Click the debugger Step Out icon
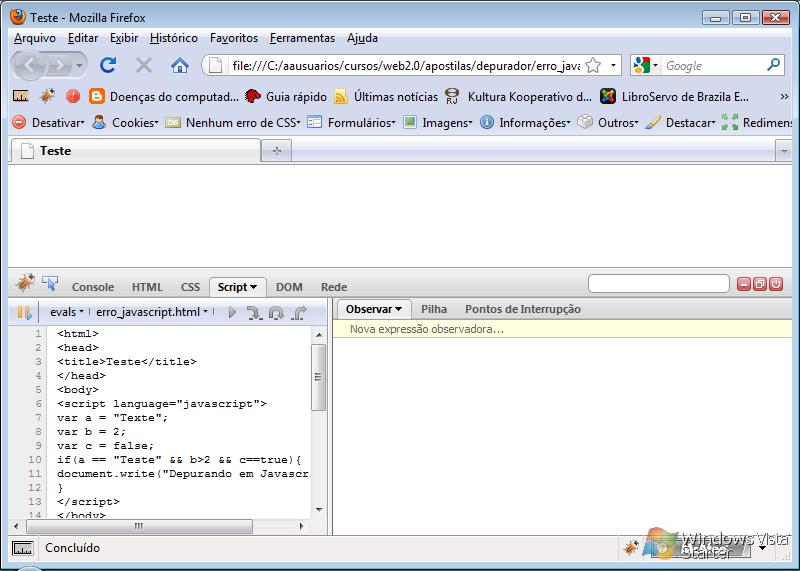Viewport: 800px width, 571px height. click(299, 312)
